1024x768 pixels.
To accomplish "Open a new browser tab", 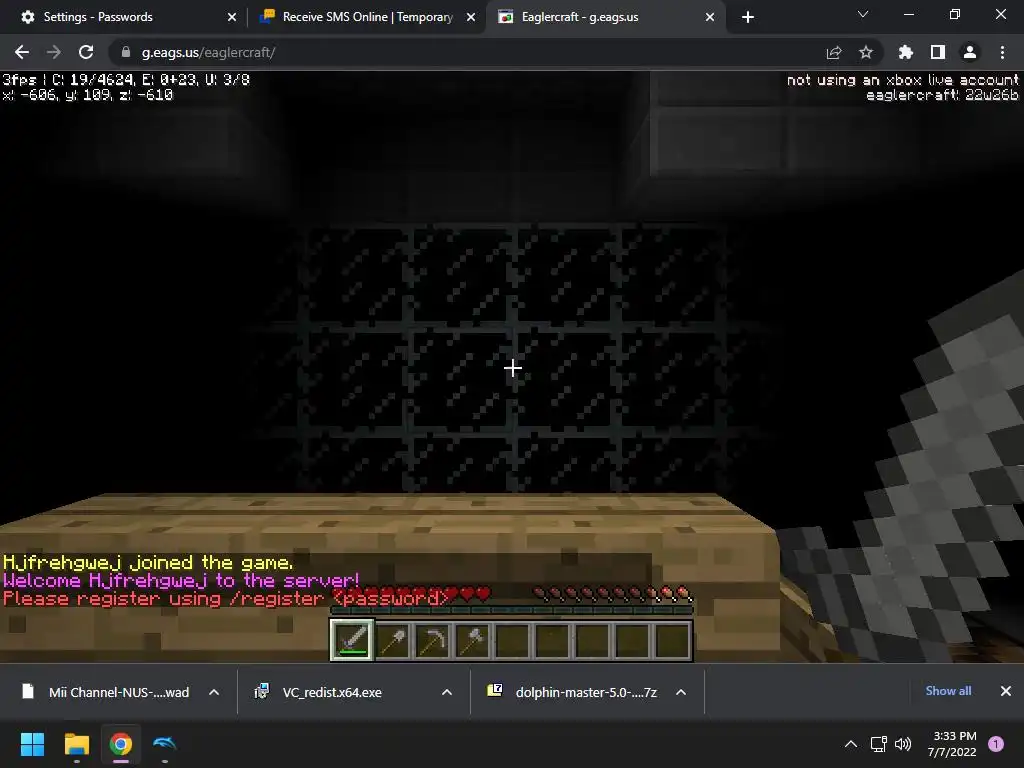I will [x=748, y=17].
